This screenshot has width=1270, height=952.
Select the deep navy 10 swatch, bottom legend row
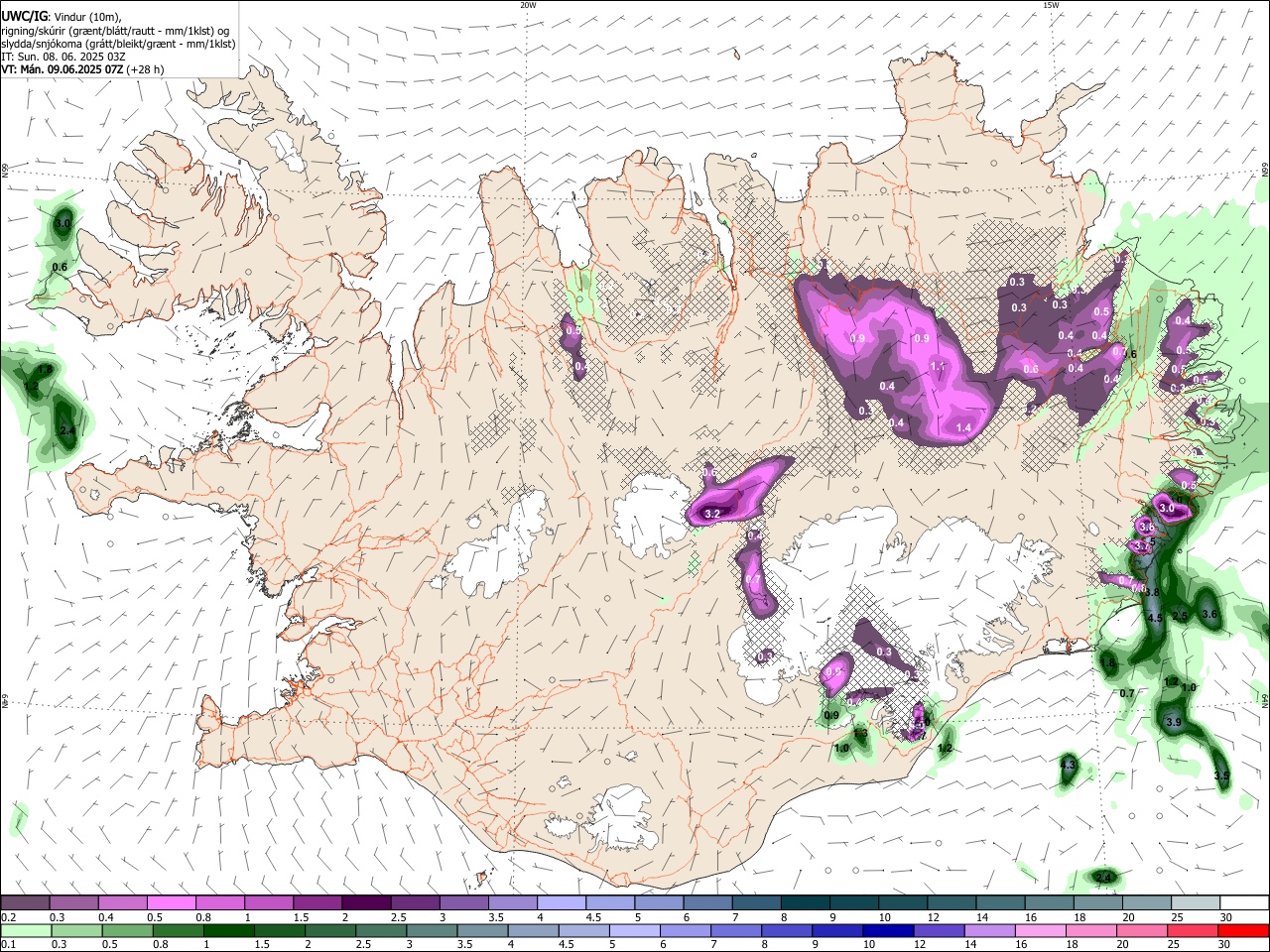click(887, 930)
